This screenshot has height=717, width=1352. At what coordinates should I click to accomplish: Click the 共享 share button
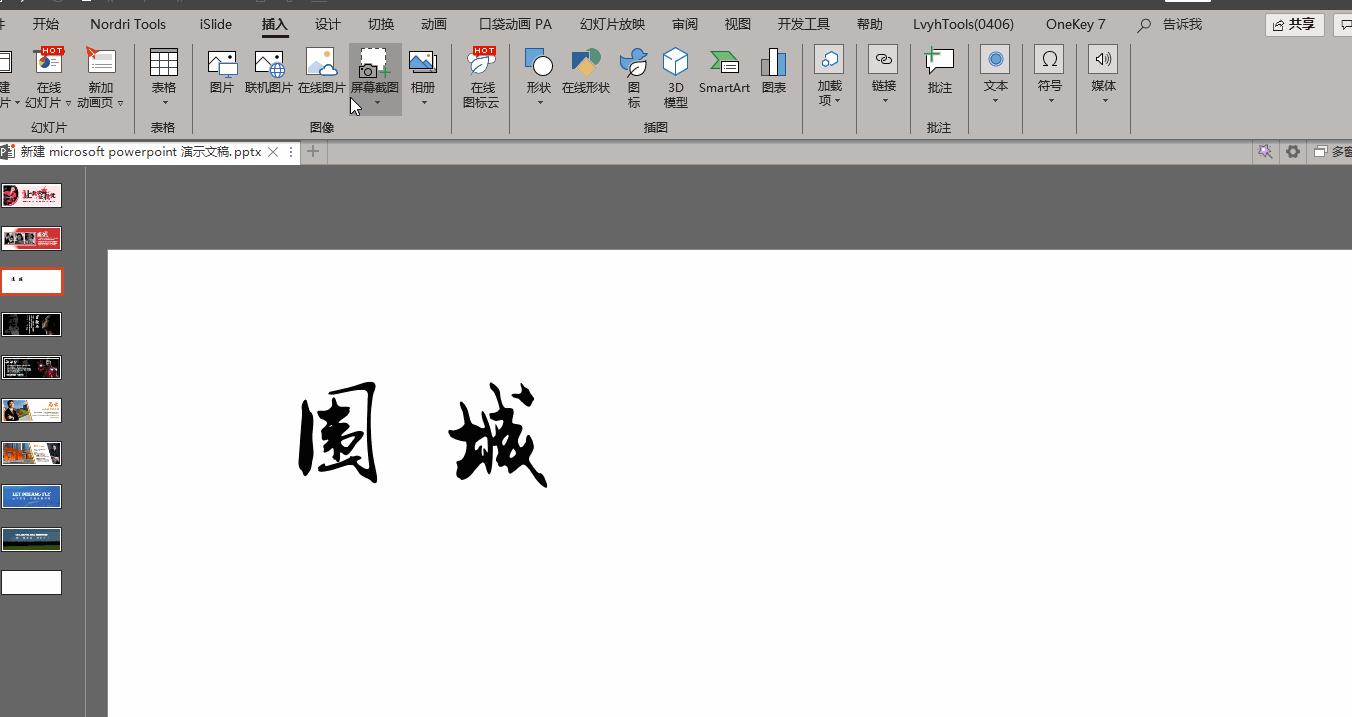[1294, 24]
